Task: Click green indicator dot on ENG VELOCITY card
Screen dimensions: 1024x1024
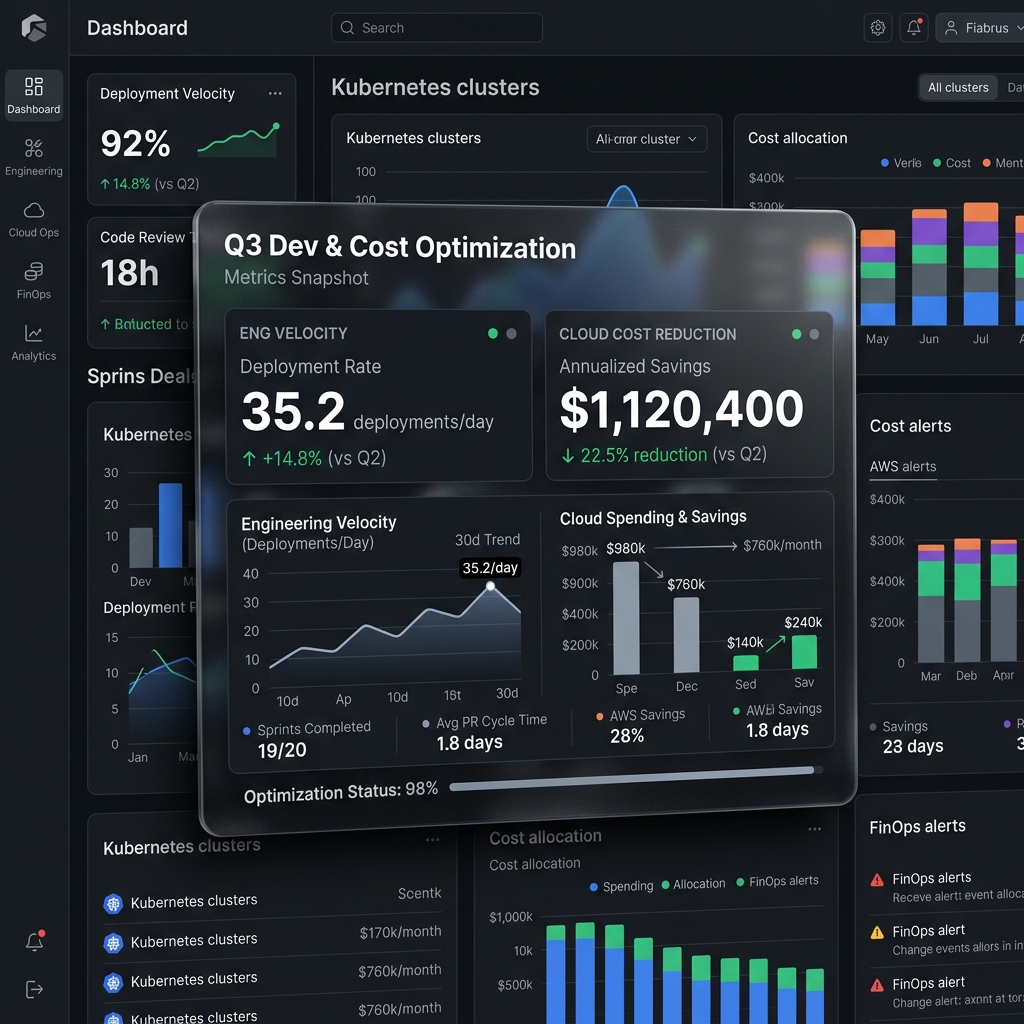Action: pyautogui.click(x=493, y=334)
